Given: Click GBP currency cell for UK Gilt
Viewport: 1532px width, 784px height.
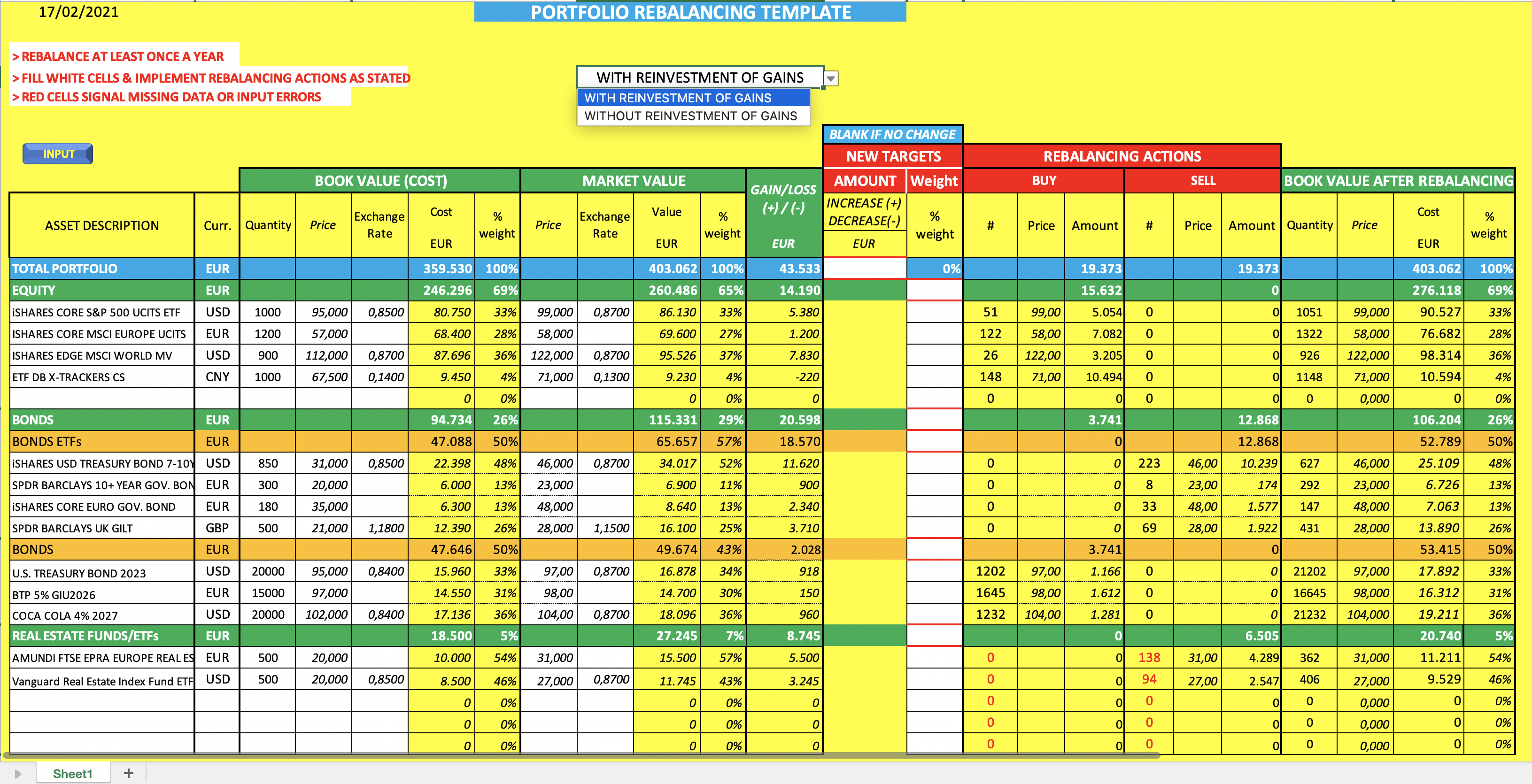Looking at the screenshot, I should 217,528.
